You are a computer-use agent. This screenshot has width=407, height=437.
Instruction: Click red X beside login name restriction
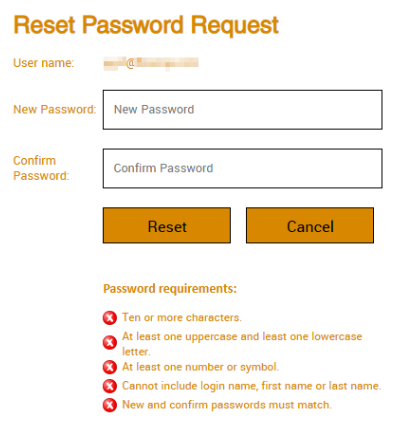[110, 386]
